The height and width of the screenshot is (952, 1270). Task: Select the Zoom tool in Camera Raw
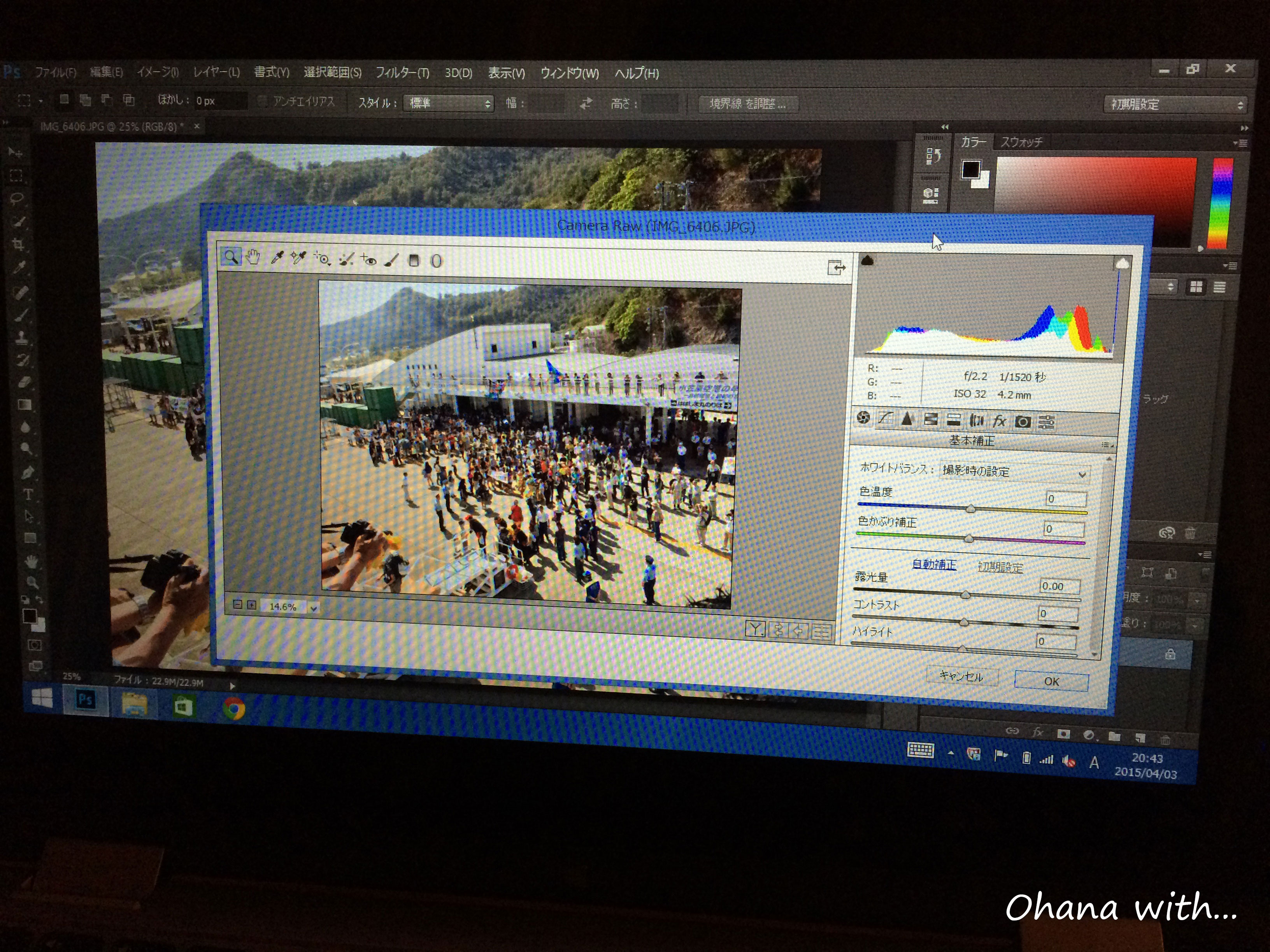(231, 257)
